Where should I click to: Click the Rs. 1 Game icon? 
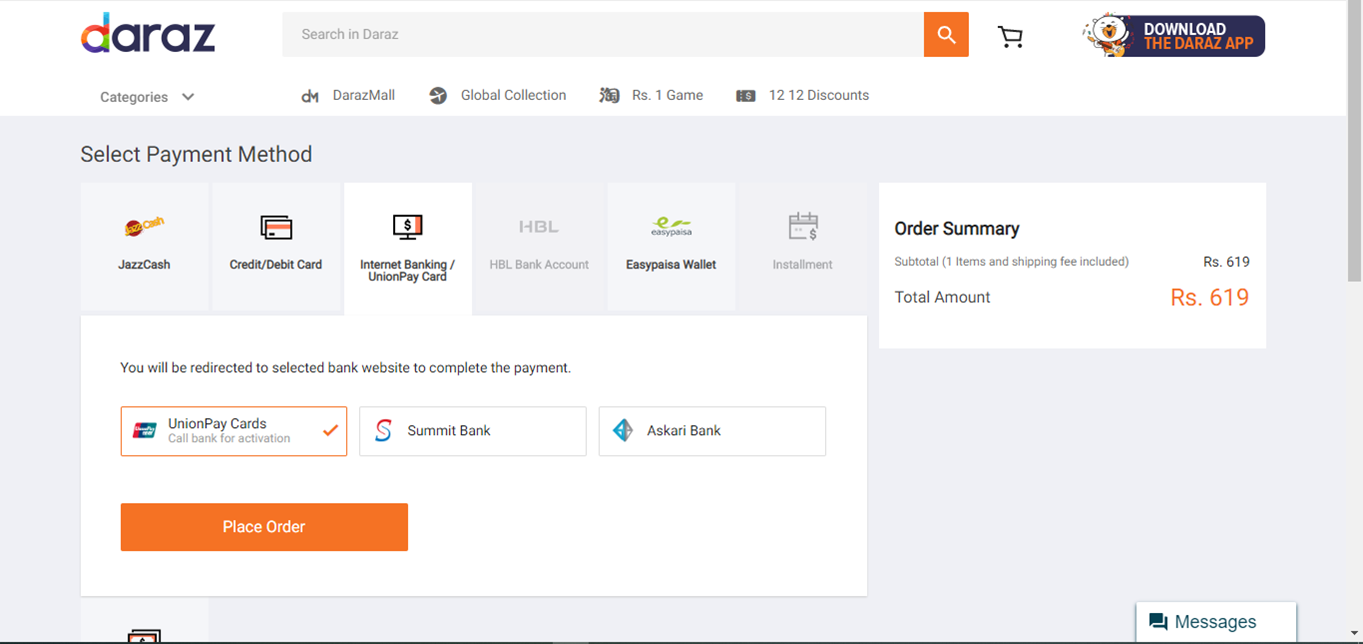(609, 96)
